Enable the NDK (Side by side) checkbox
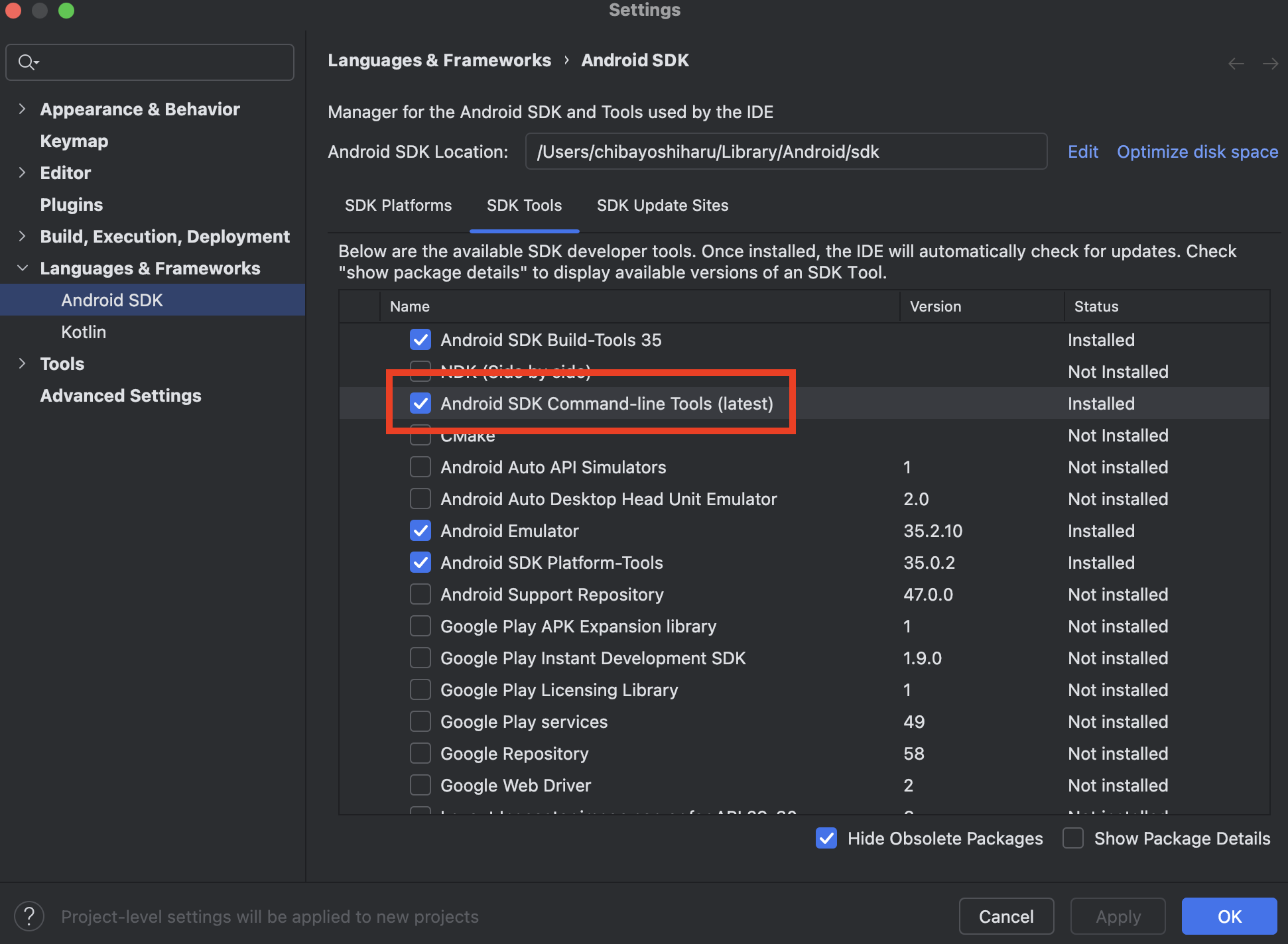The height and width of the screenshot is (944, 1288). [x=420, y=371]
